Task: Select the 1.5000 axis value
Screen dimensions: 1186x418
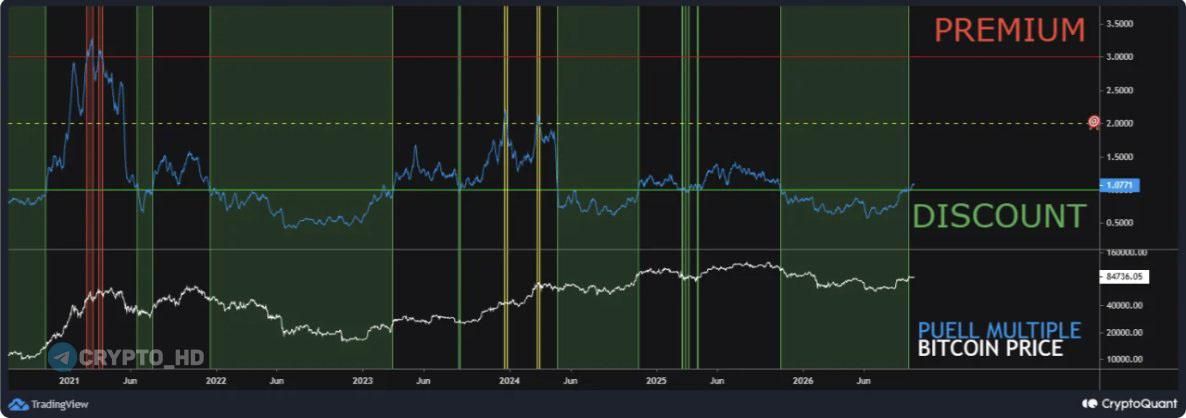Action: pos(1120,156)
